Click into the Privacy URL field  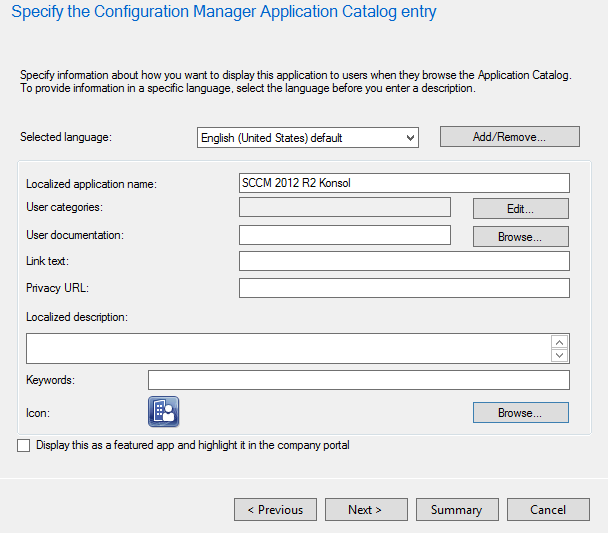404,288
